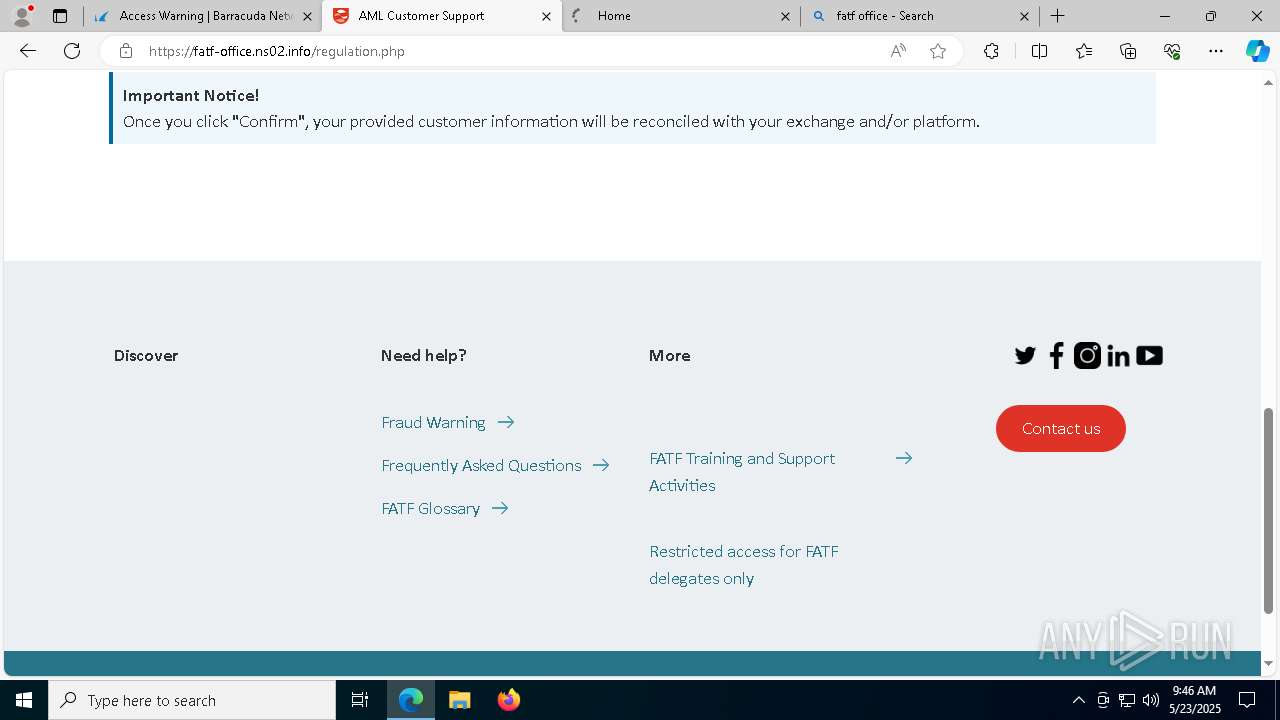The image size is (1280, 720).
Task: Add page to favorites star icon
Action: (938, 51)
